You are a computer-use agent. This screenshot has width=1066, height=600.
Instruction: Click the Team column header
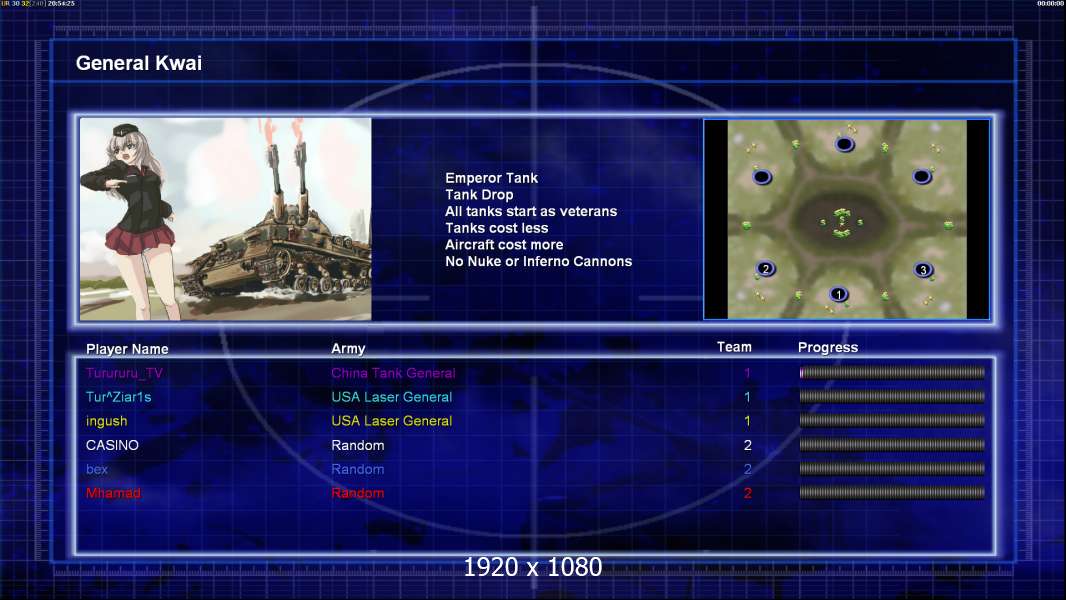(734, 347)
